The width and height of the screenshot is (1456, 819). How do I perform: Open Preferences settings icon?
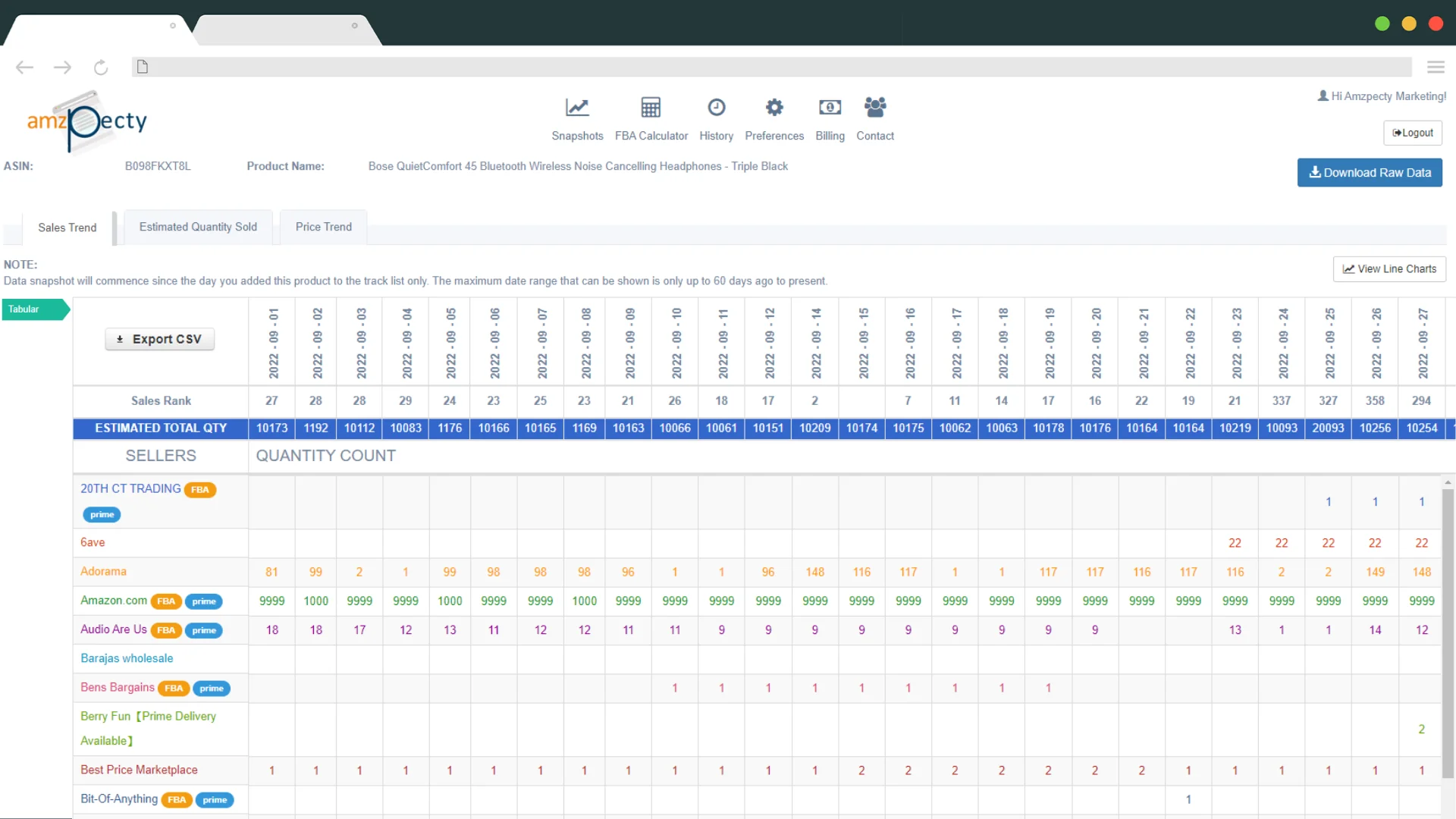point(774,107)
